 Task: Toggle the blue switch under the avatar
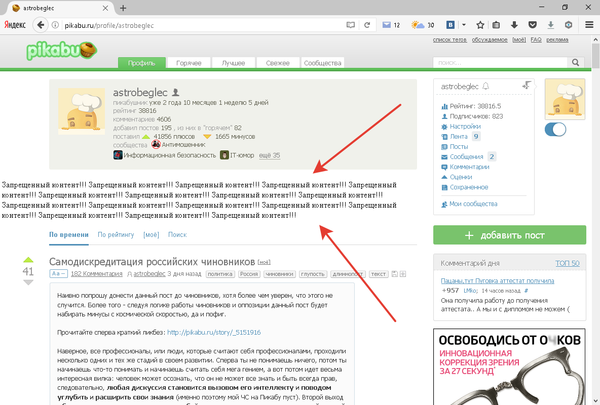(554, 130)
